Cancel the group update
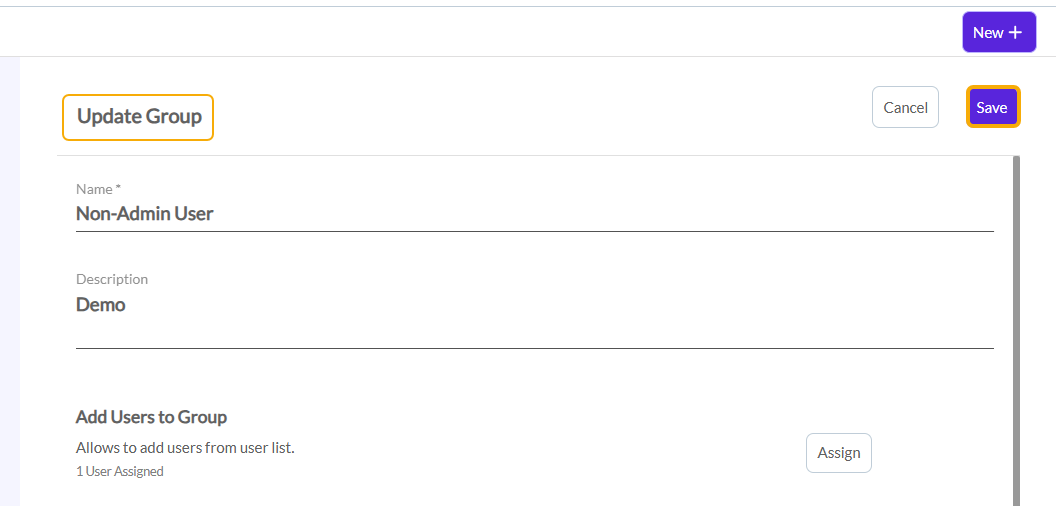The width and height of the screenshot is (1056, 506). (x=905, y=107)
